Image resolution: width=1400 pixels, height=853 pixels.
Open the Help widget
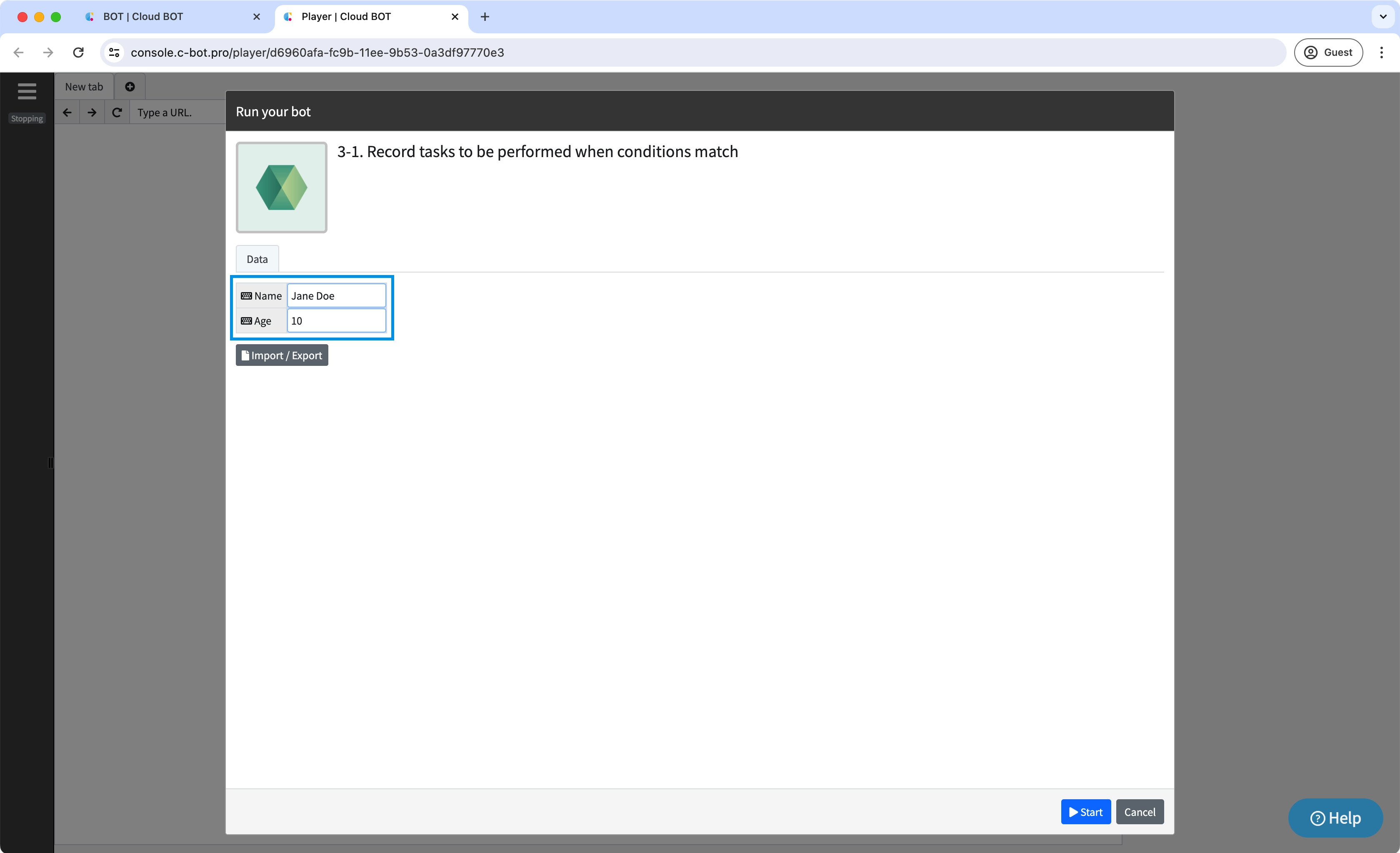click(1335, 818)
